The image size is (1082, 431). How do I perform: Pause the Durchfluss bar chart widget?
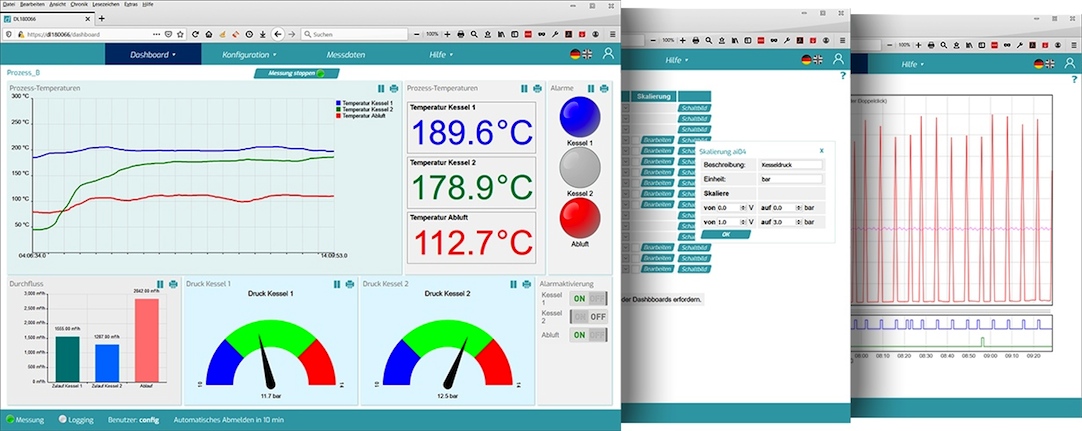coord(160,284)
